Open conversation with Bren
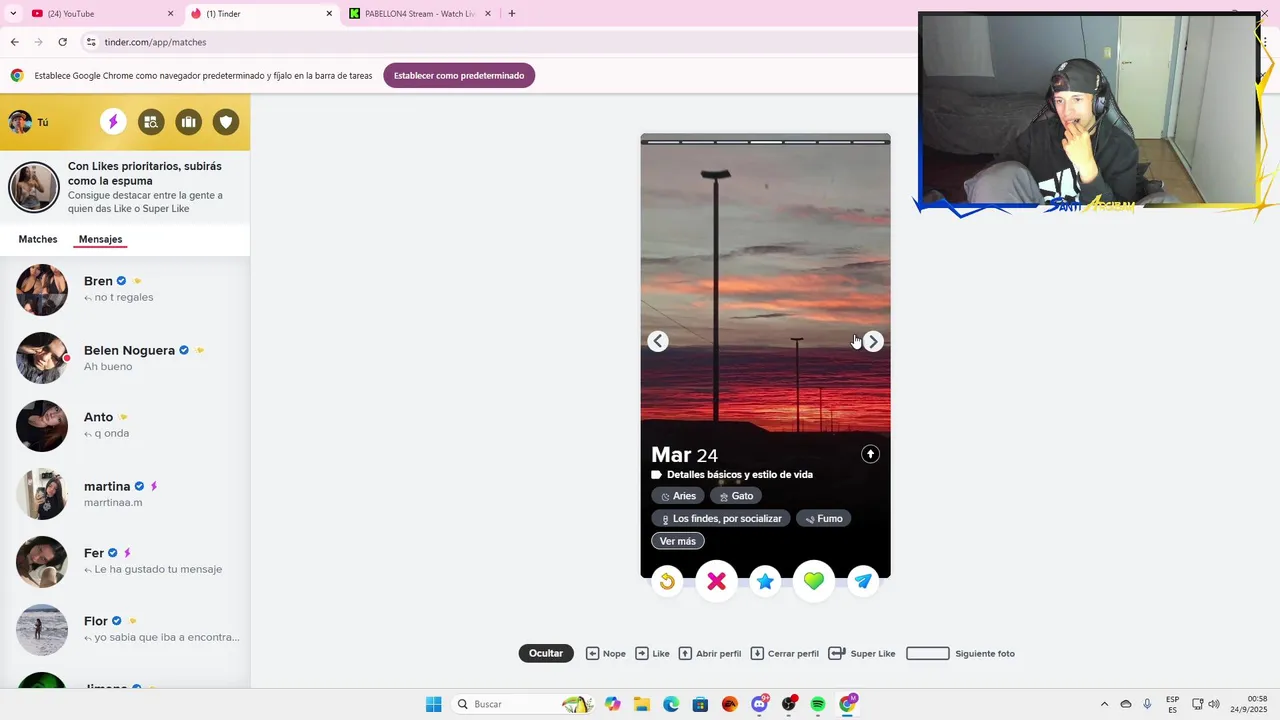 tap(125, 289)
